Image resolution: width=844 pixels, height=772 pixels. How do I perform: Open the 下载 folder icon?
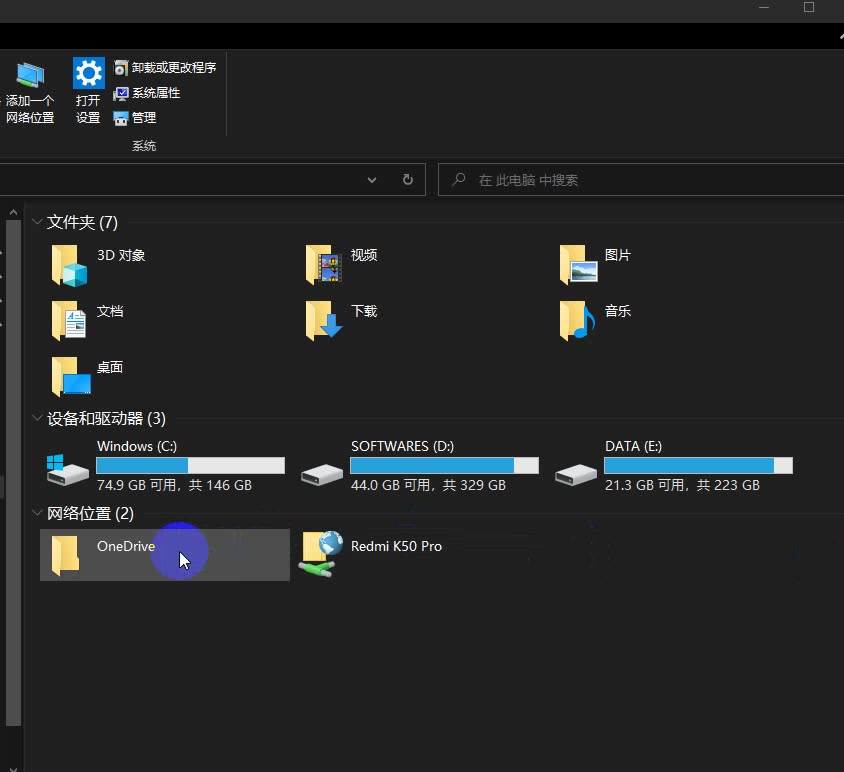324,321
